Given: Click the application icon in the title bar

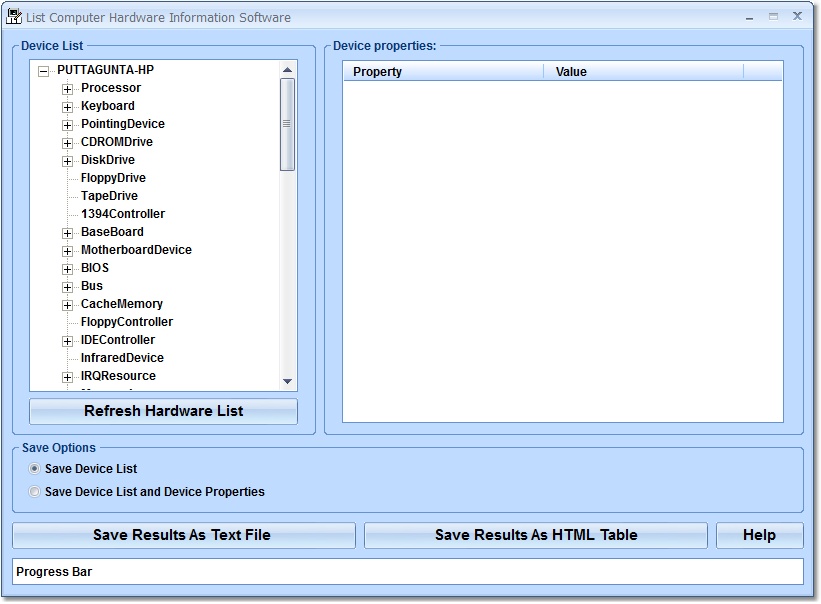Looking at the screenshot, I should [x=14, y=17].
